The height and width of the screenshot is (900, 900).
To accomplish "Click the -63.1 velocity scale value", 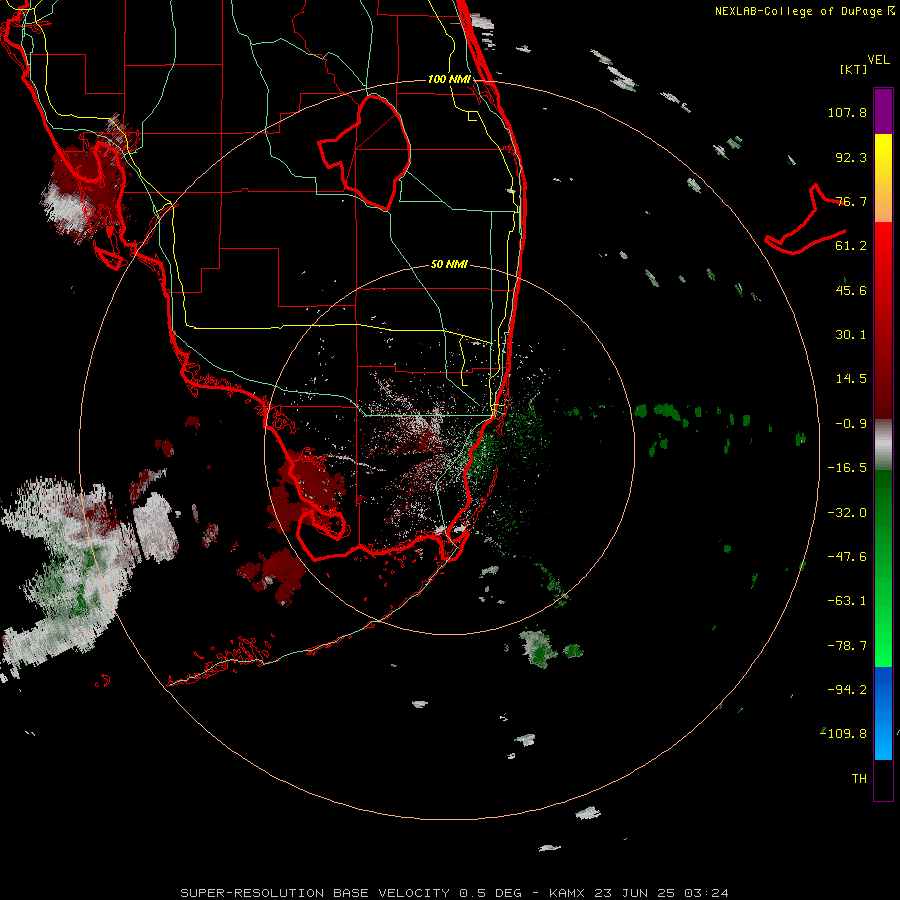I will coord(847,601).
